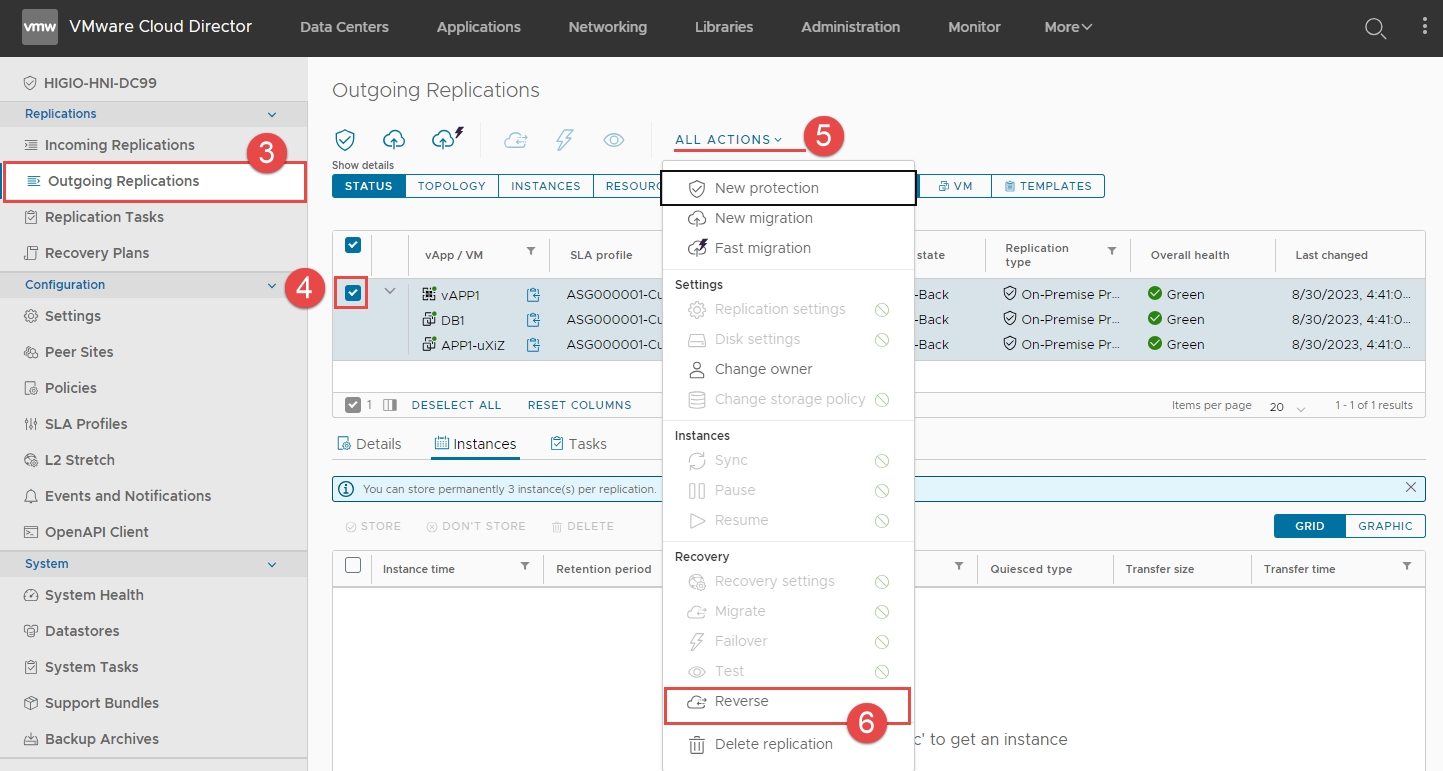Choose Reverse from the actions menu
The width and height of the screenshot is (1443, 771).
tap(741, 702)
